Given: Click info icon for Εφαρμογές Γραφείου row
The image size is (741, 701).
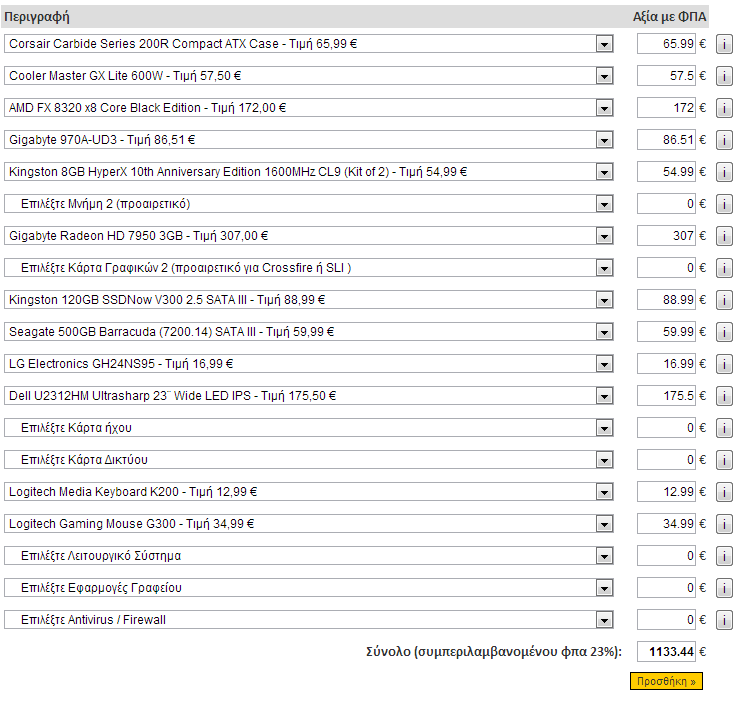Looking at the screenshot, I should coord(724,588).
